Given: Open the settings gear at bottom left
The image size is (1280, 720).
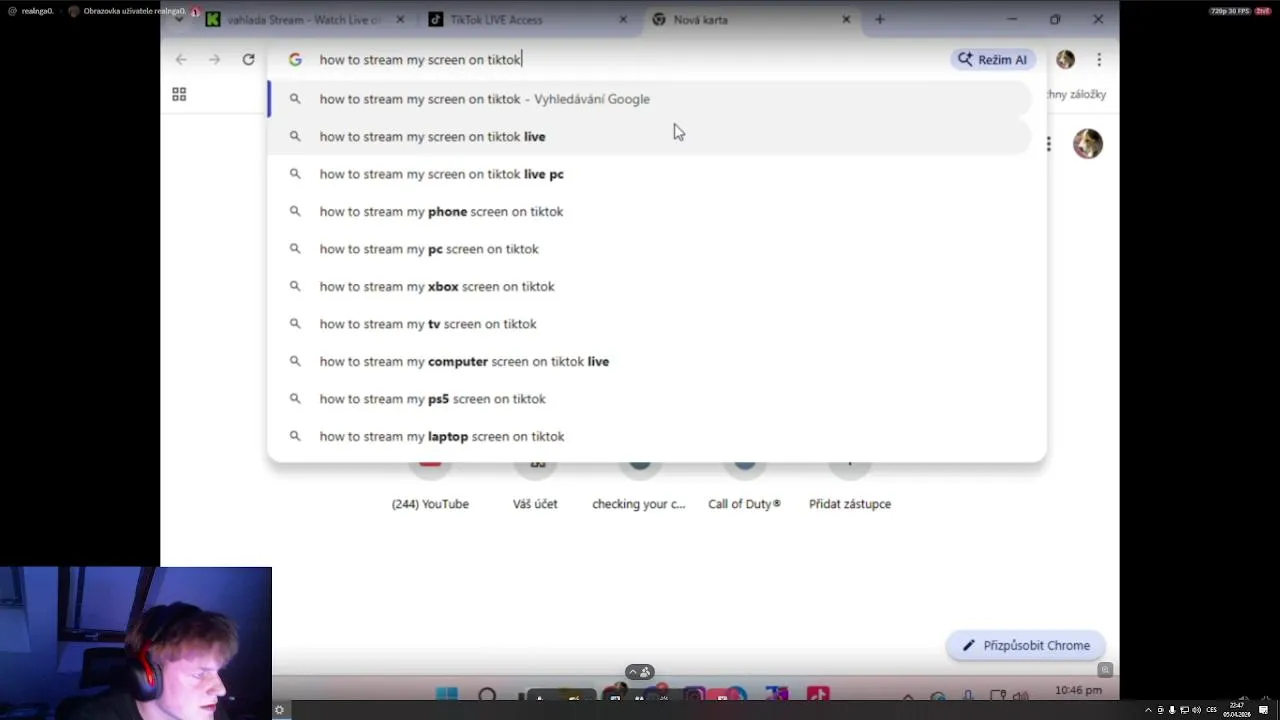Looking at the screenshot, I should 279,710.
